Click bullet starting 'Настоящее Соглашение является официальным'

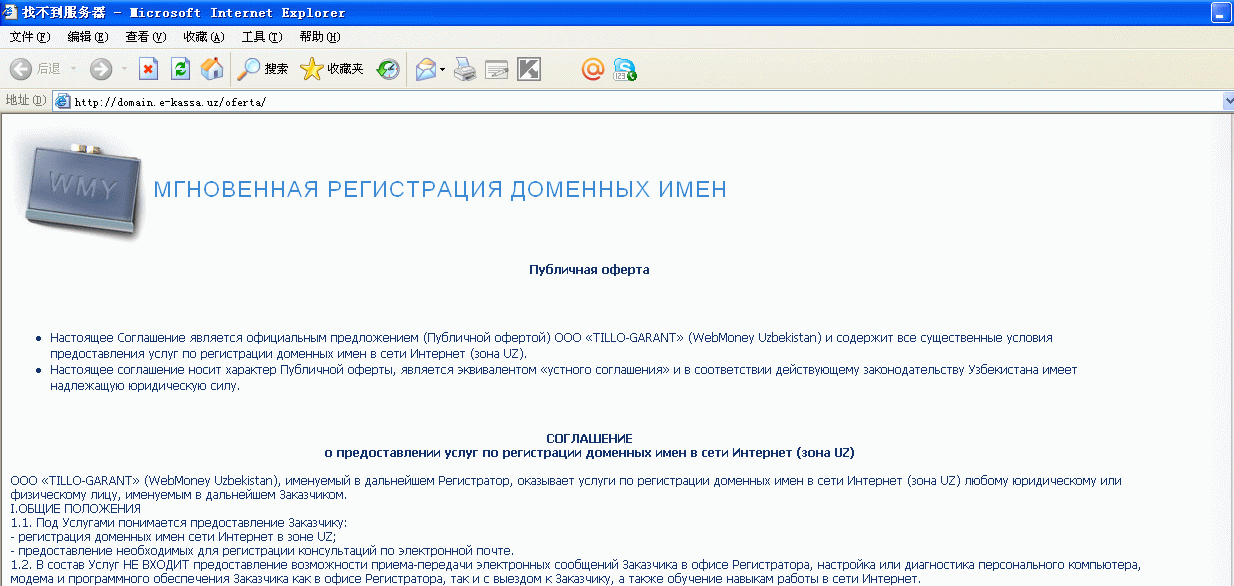(551, 346)
